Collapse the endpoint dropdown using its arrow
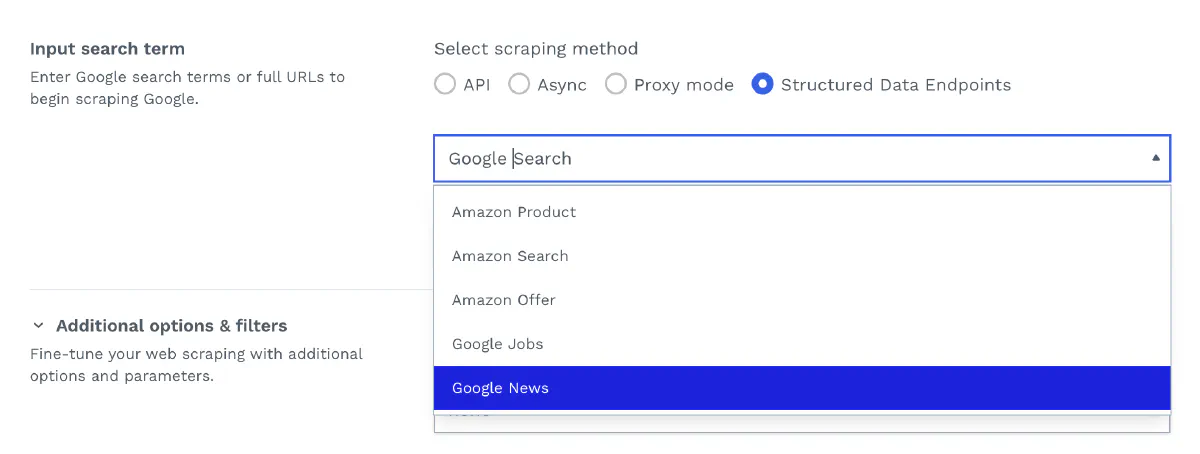 pyautogui.click(x=1155, y=158)
